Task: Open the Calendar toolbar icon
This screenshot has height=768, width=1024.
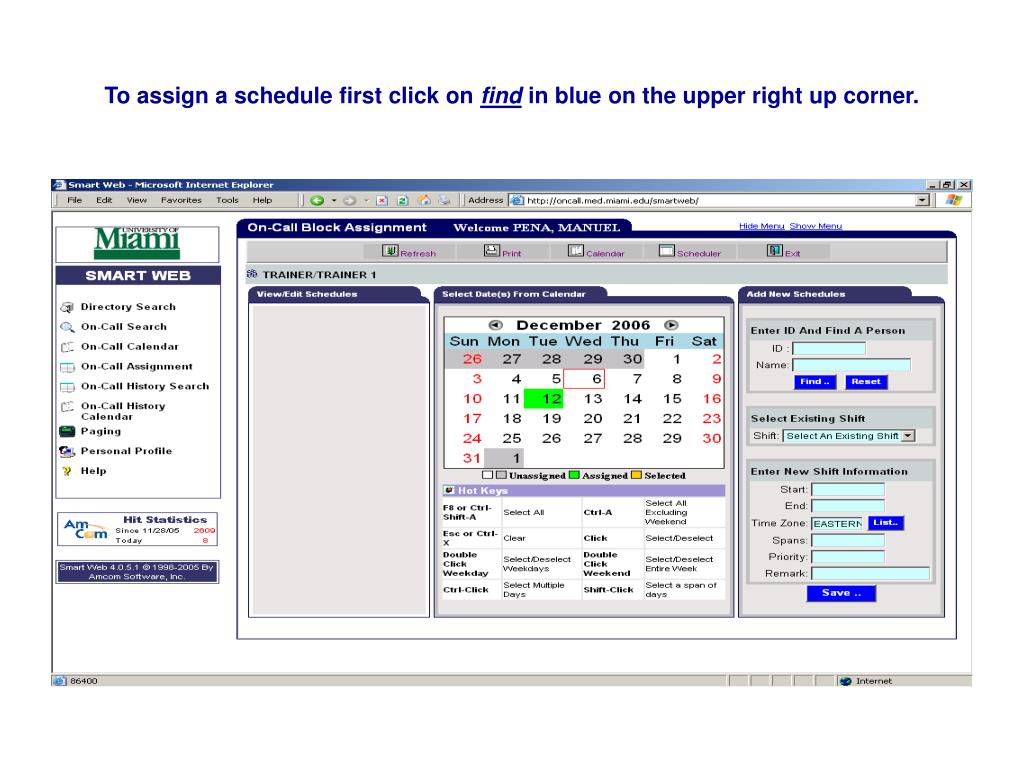Action: pos(575,250)
